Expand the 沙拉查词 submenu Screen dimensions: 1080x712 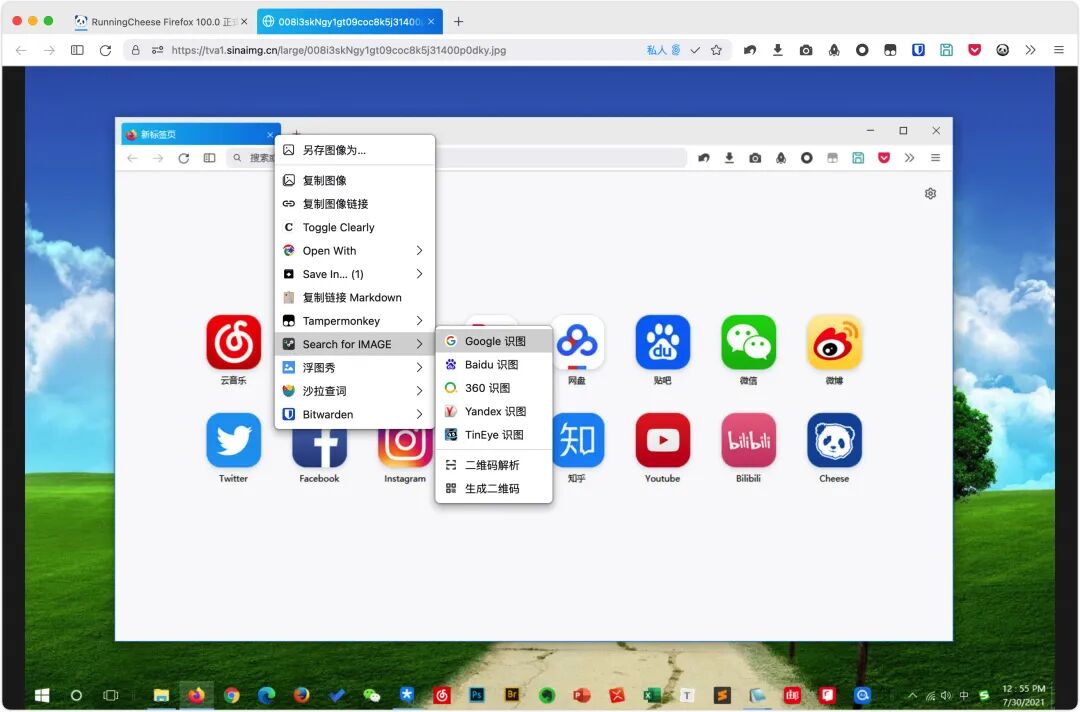click(x=355, y=391)
